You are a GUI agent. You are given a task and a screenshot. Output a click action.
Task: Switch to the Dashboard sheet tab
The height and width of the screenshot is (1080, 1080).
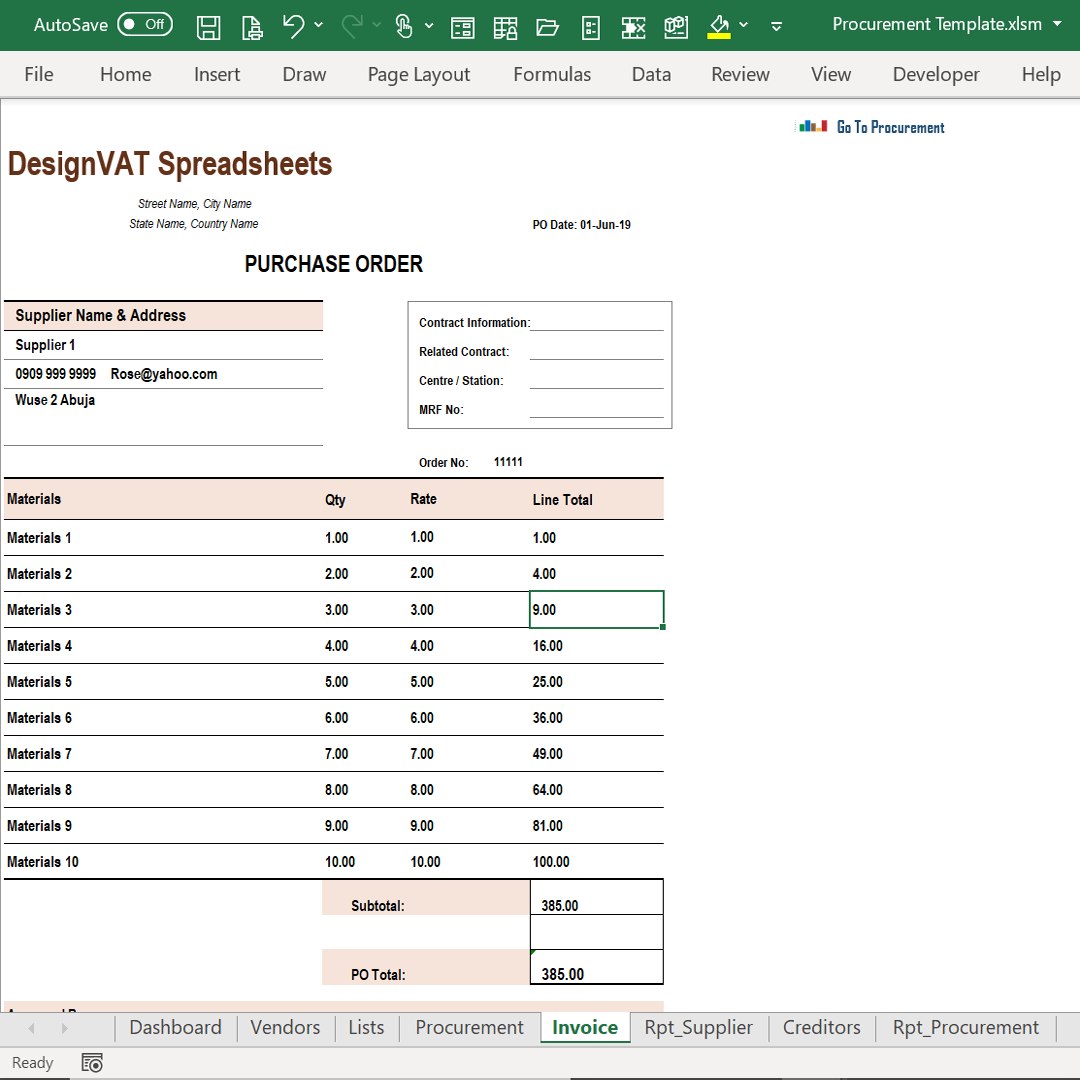(x=175, y=1027)
